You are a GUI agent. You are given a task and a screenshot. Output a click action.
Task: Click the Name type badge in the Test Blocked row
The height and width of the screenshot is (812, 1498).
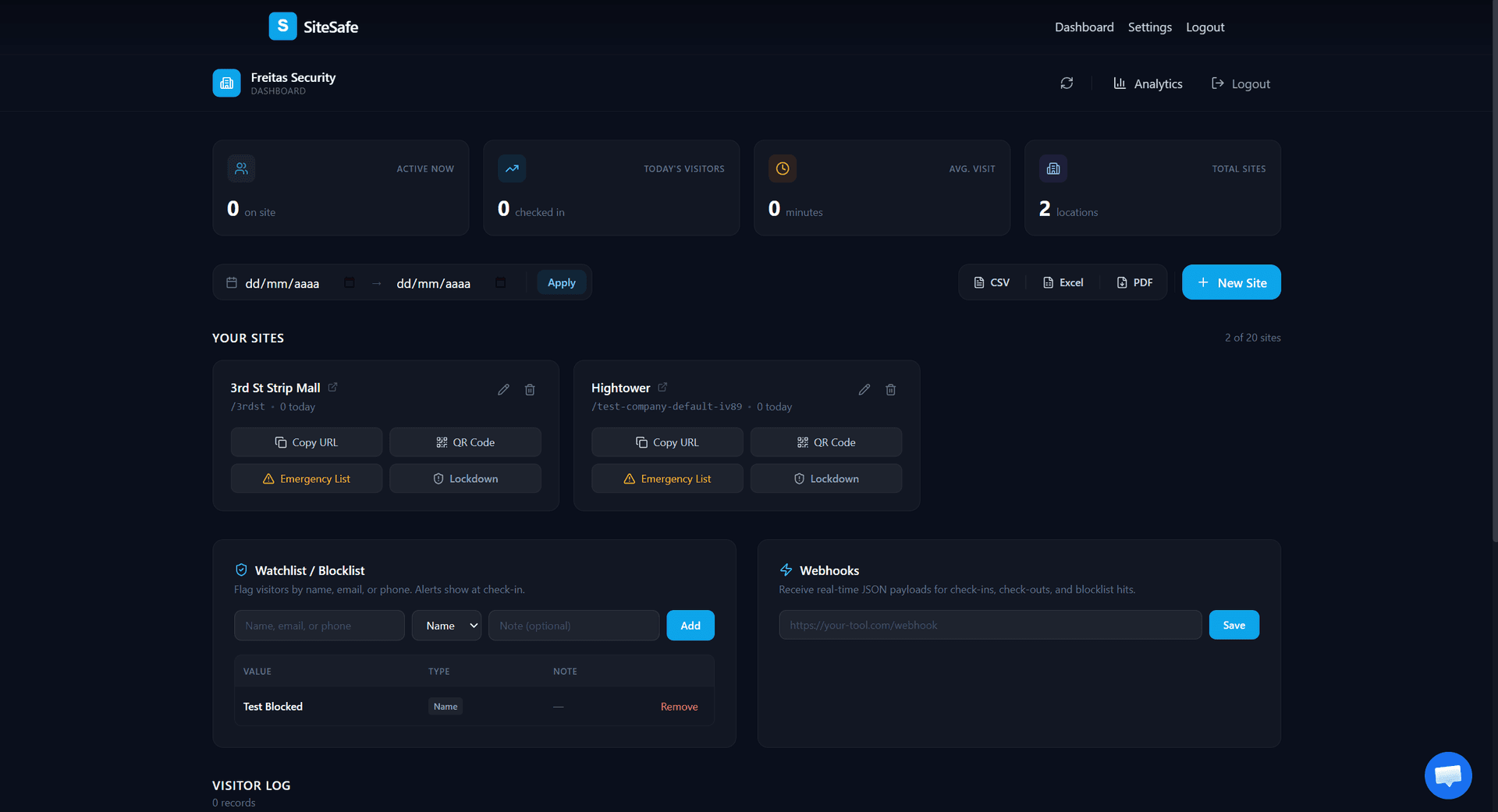[445, 707]
